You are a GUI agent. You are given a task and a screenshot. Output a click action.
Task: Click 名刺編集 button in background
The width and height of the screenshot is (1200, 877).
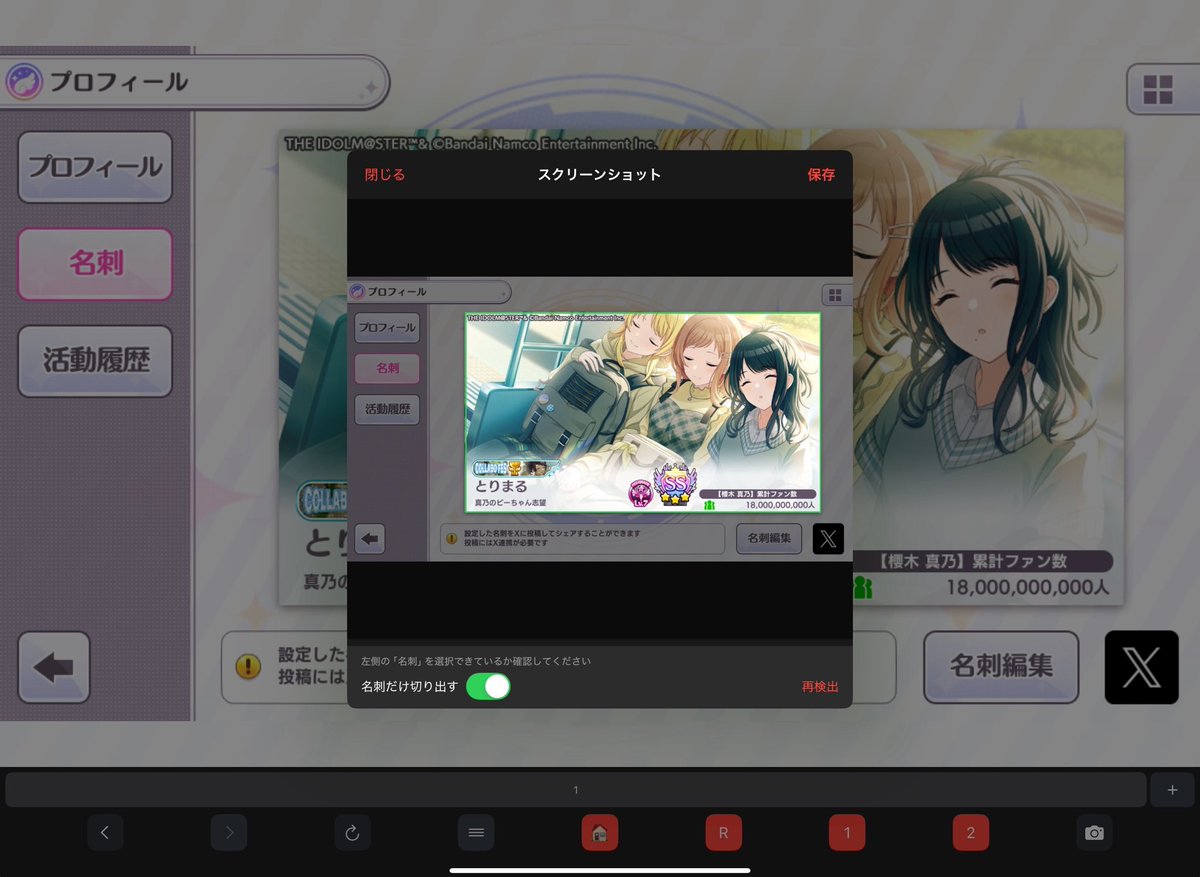[1001, 667]
